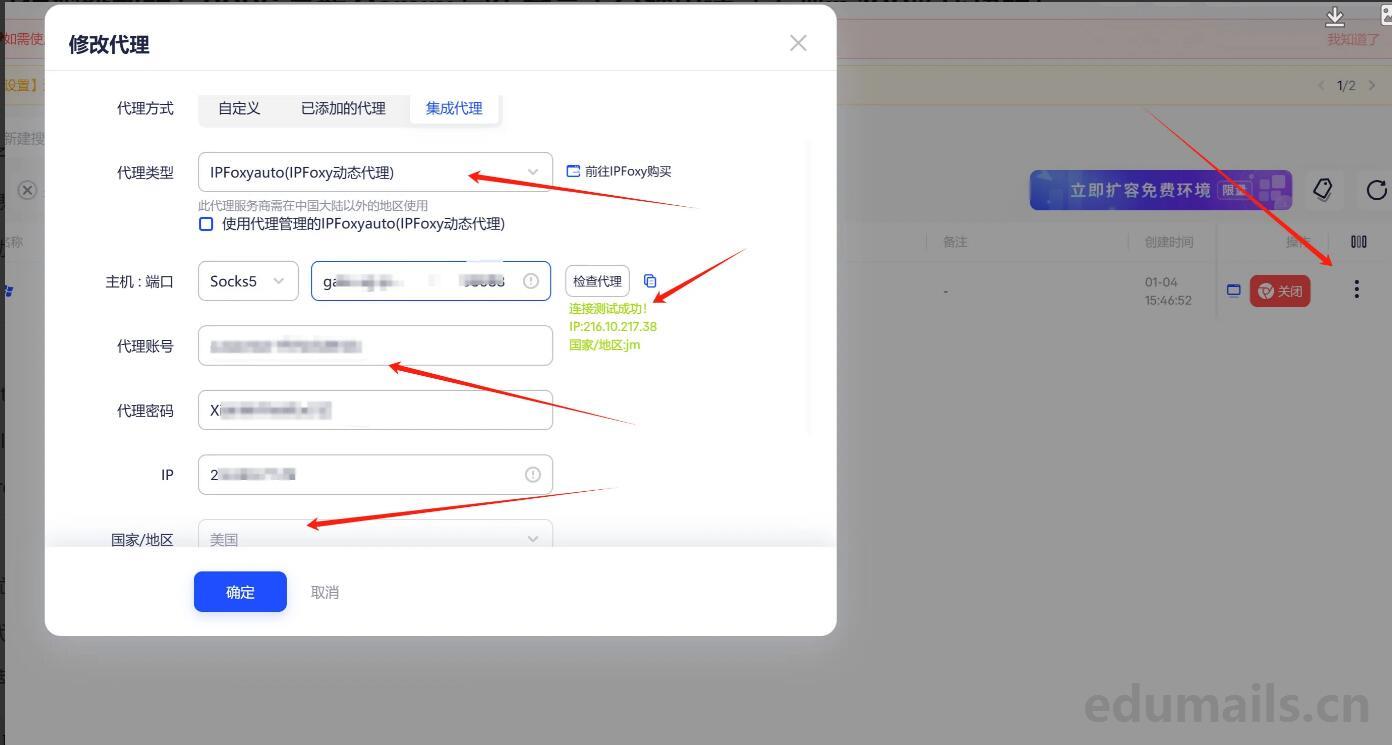Click the info icon in the 主机:端口 field

click(531, 281)
